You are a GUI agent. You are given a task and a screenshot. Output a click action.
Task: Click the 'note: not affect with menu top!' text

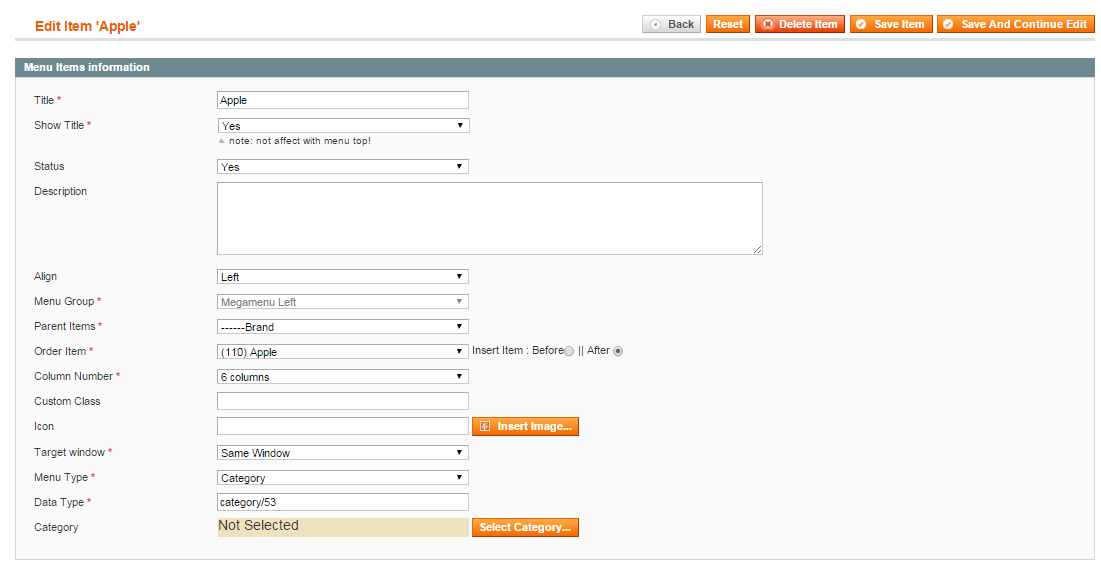300,141
